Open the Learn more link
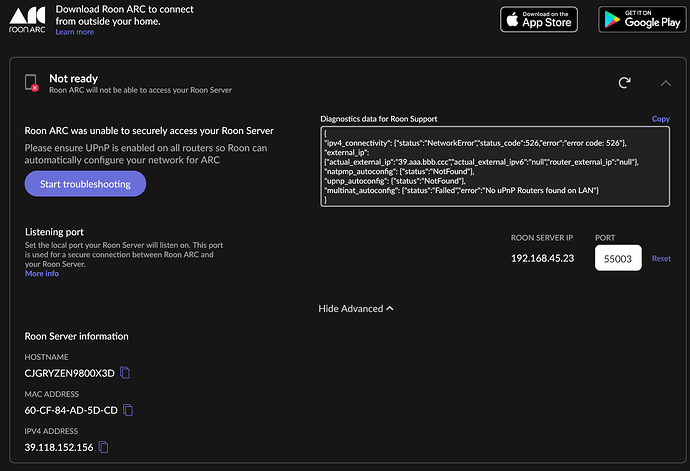The width and height of the screenshot is (690, 471). click(x=74, y=32)
